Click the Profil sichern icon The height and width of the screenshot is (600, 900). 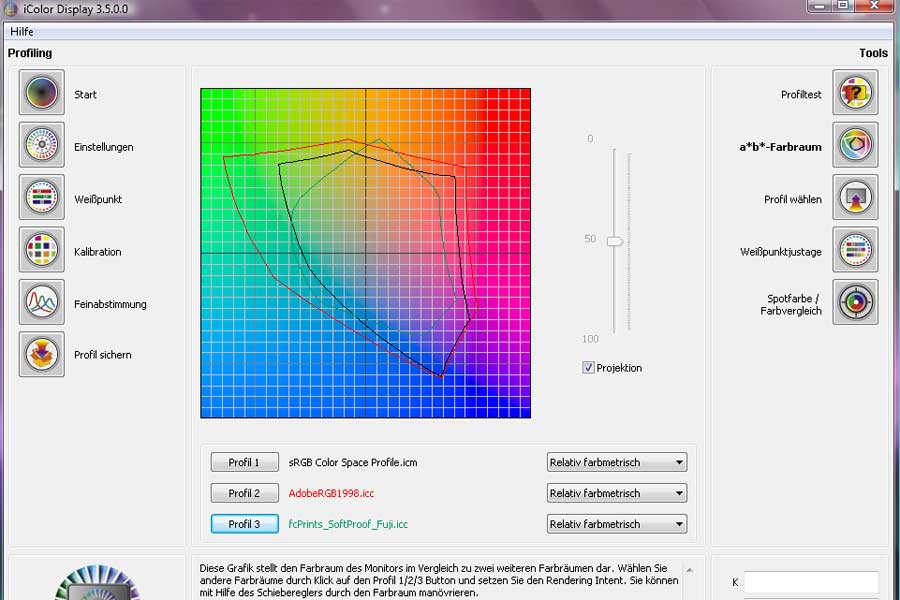41,354
